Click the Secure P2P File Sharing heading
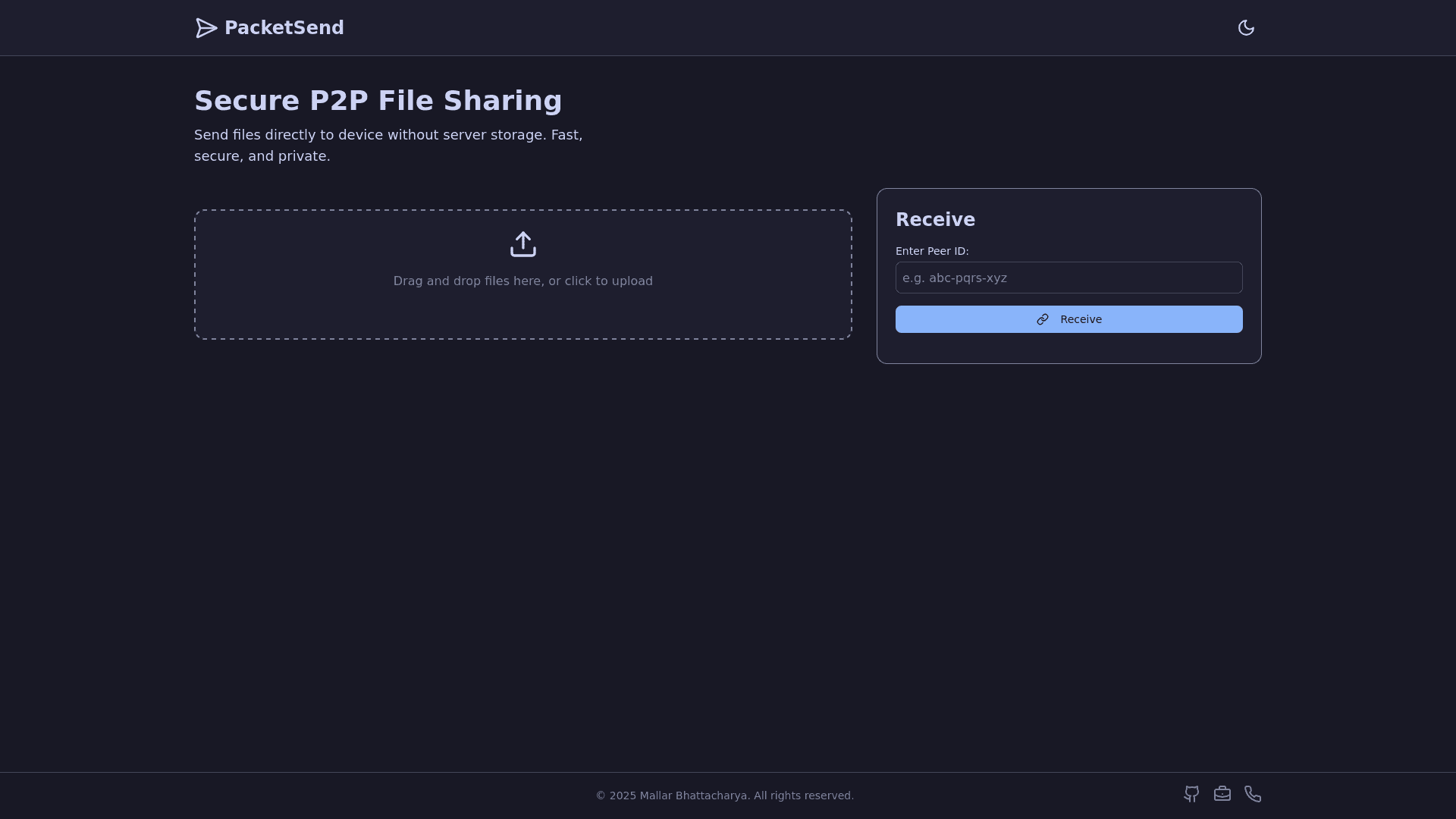This screenshot has width=1456, height=819. [x=378, y=101]
